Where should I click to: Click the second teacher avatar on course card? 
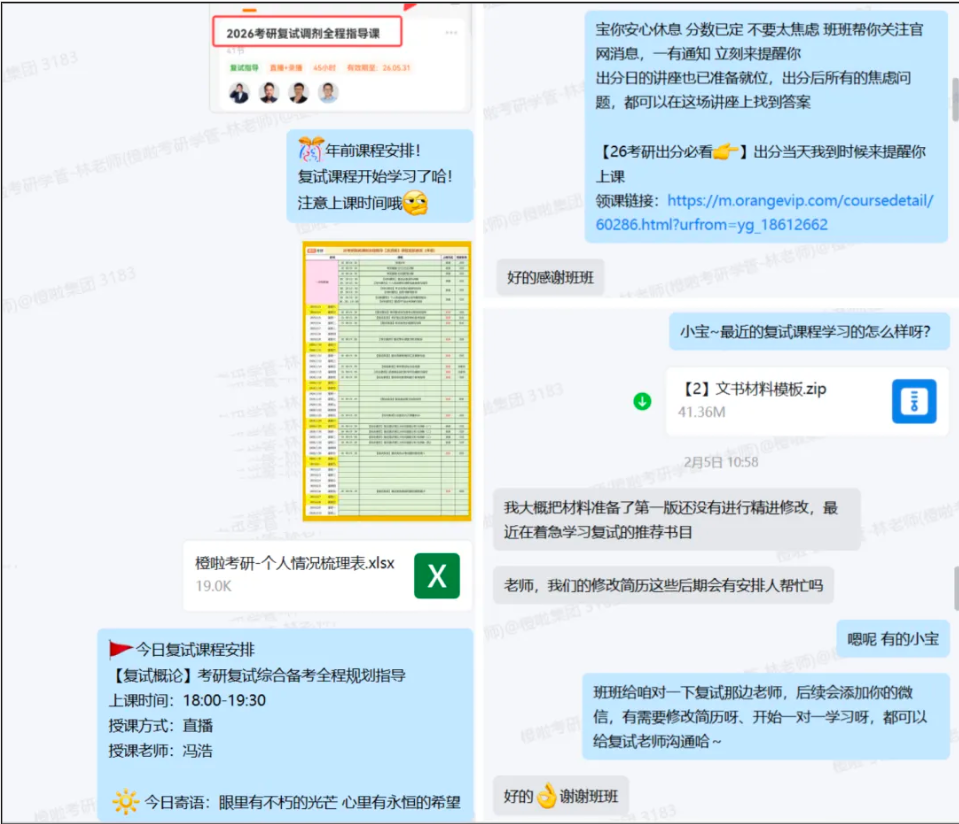(x=269, y=93)
